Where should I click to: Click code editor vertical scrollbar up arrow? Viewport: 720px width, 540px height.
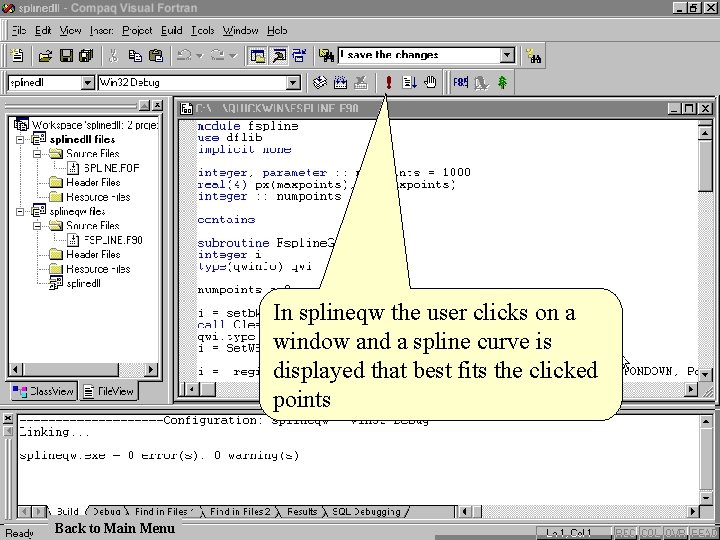705,133
